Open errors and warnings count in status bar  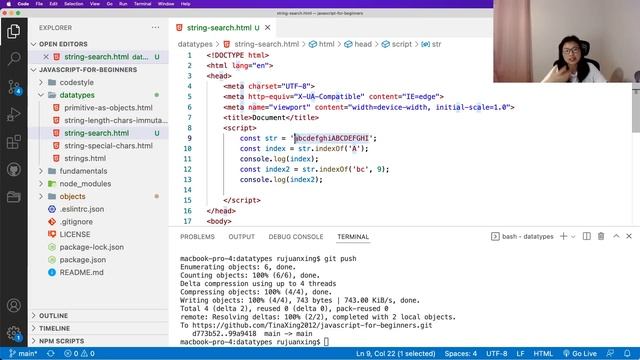[x=79, y=353]
